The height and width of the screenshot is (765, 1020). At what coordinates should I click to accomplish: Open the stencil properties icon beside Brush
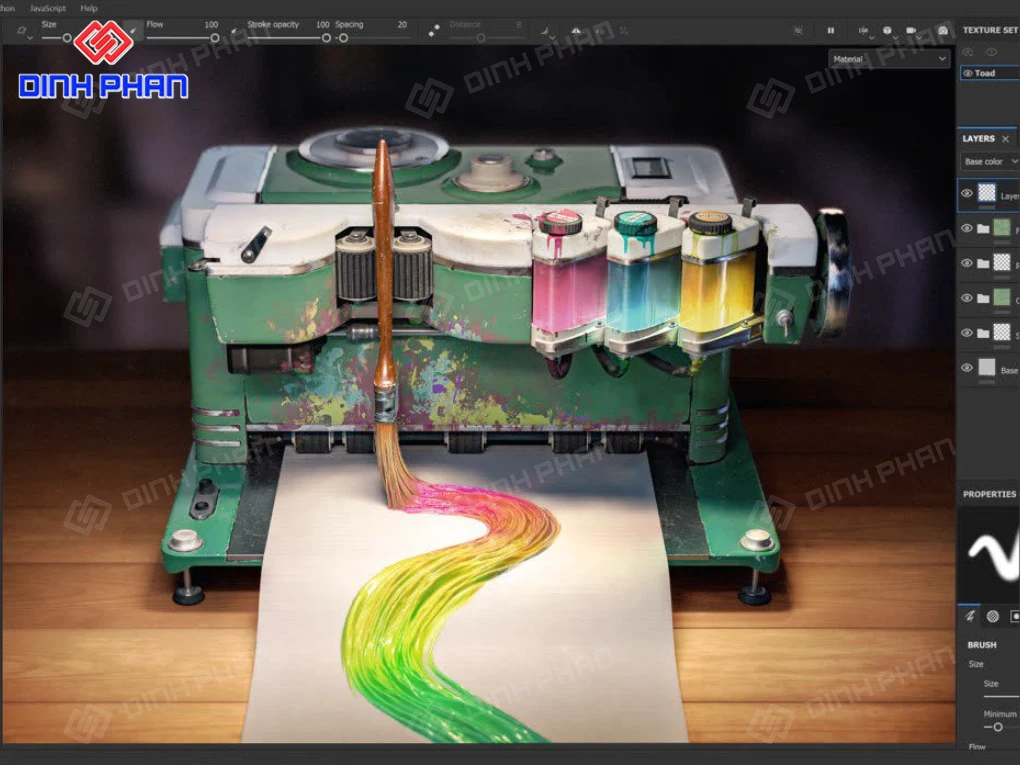[993, 617]
